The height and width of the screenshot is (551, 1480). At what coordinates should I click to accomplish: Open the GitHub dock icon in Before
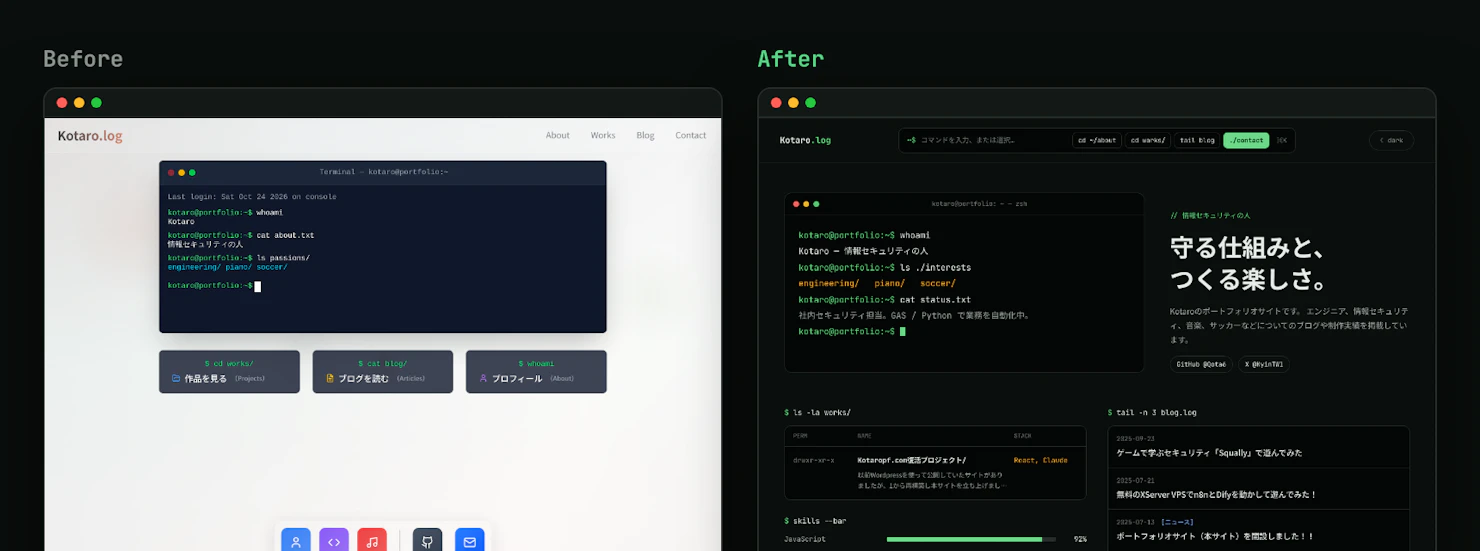tap(427, 541)
